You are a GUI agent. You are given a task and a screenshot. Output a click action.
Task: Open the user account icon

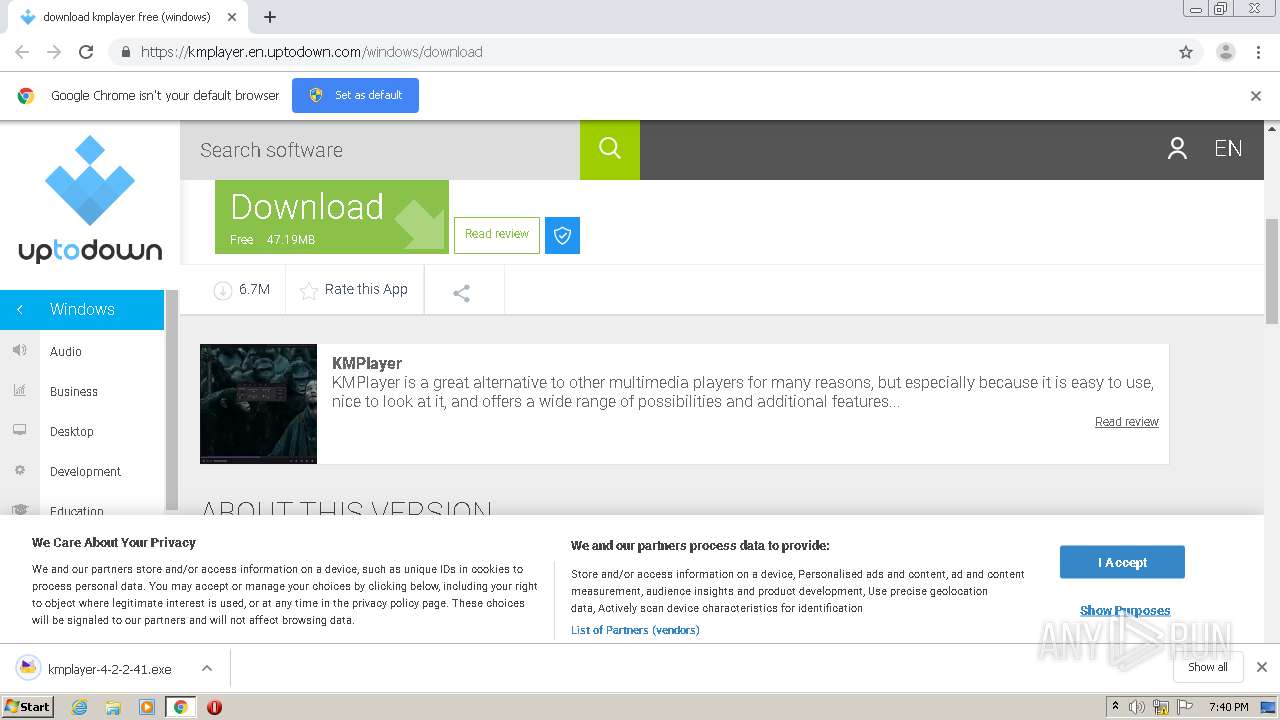1177,149
